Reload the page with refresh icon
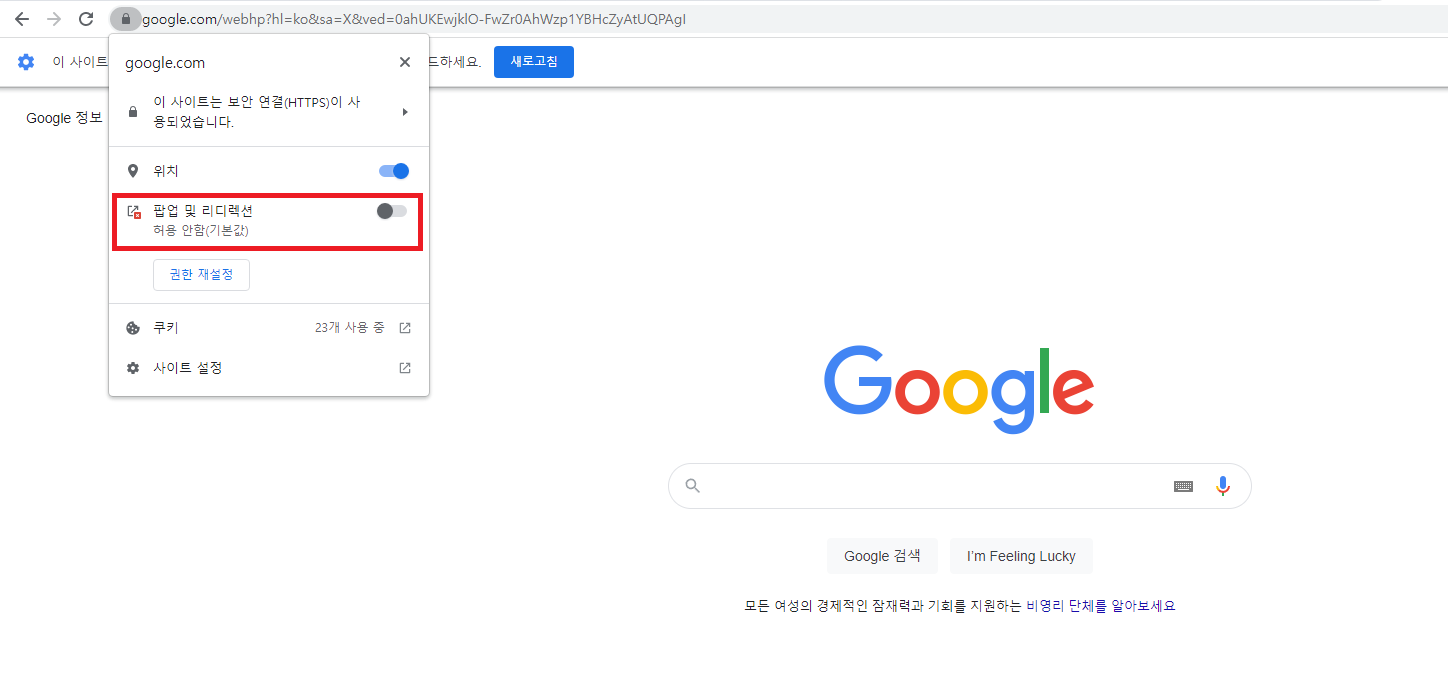 pyautogui.click(x=87, y=19)
